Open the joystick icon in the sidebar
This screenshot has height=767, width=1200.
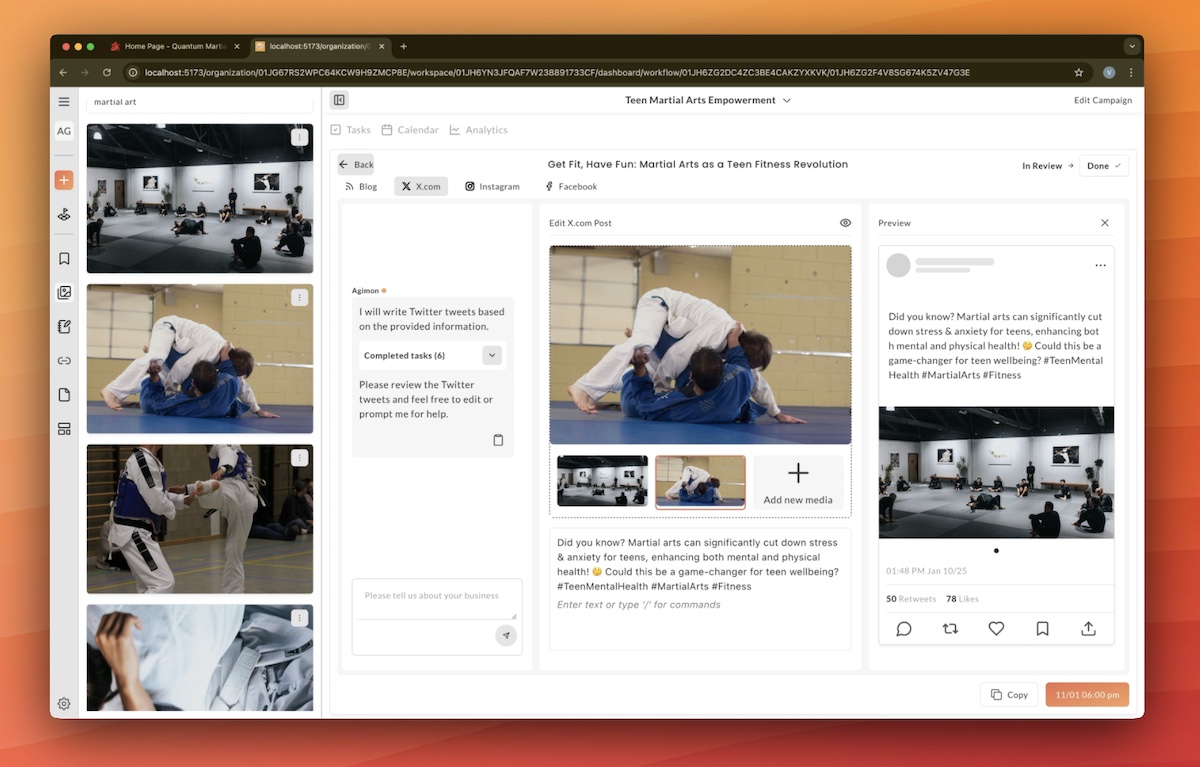(x=64, y=214)
